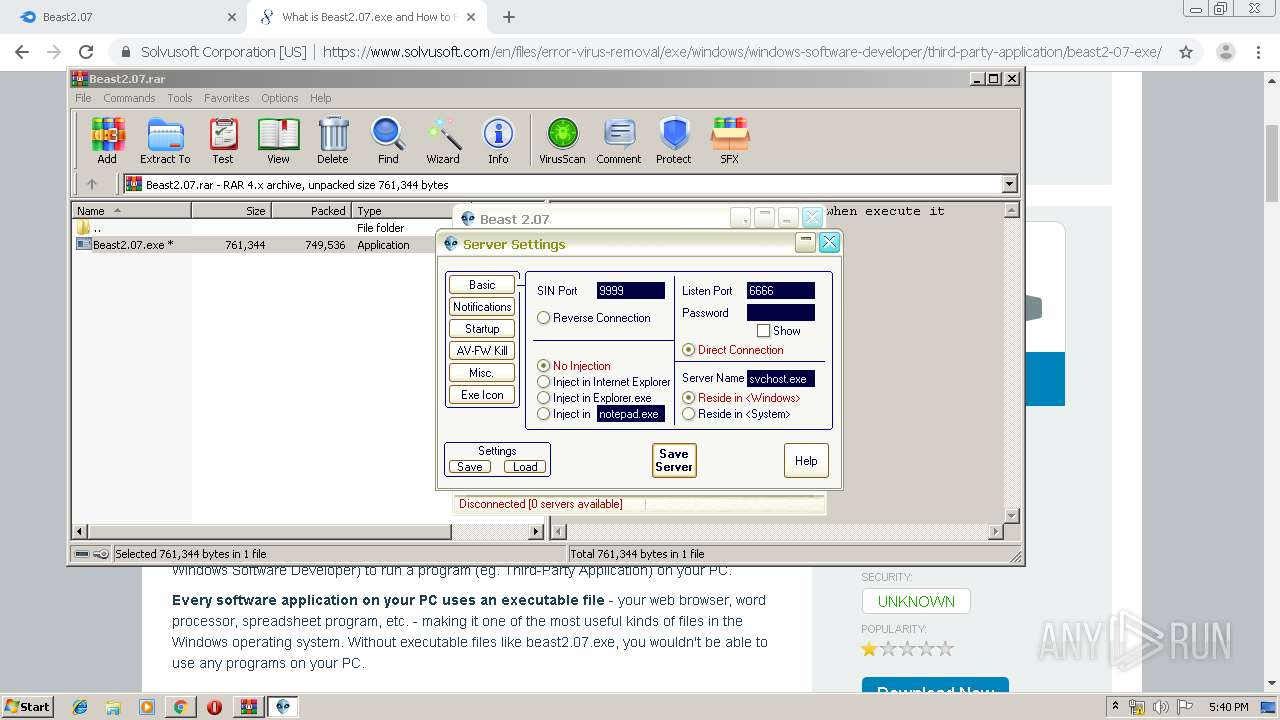
Task: Open the Tools menu
Action: click(180, 98)
